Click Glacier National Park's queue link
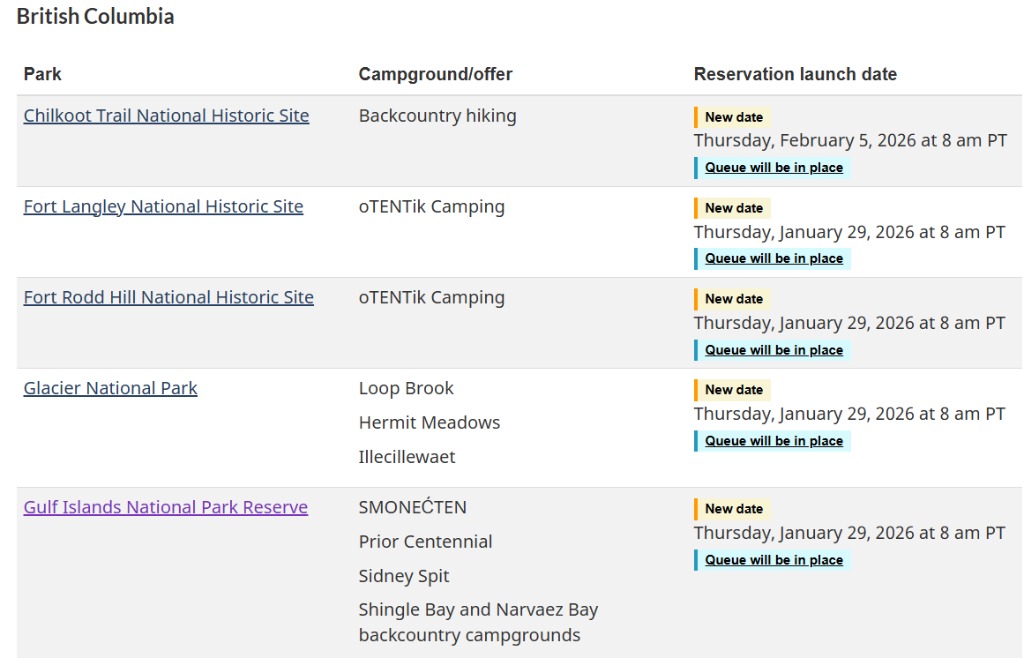Viewport: 1024px width, 658px height. (x=773, y=441)
